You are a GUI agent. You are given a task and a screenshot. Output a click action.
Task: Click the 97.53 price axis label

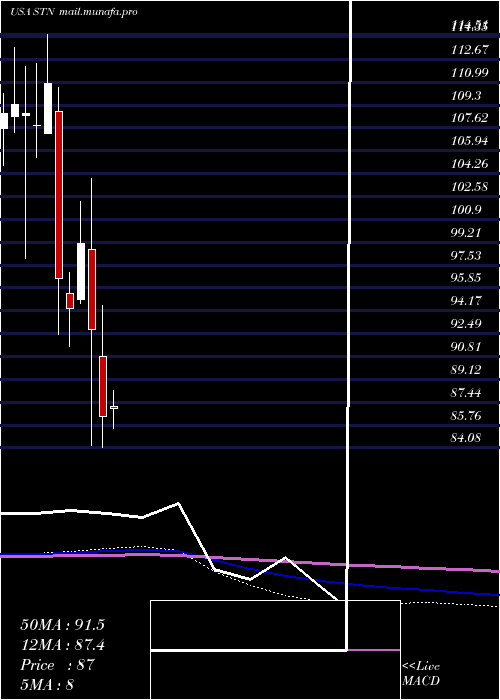click(x=466, y=256)
